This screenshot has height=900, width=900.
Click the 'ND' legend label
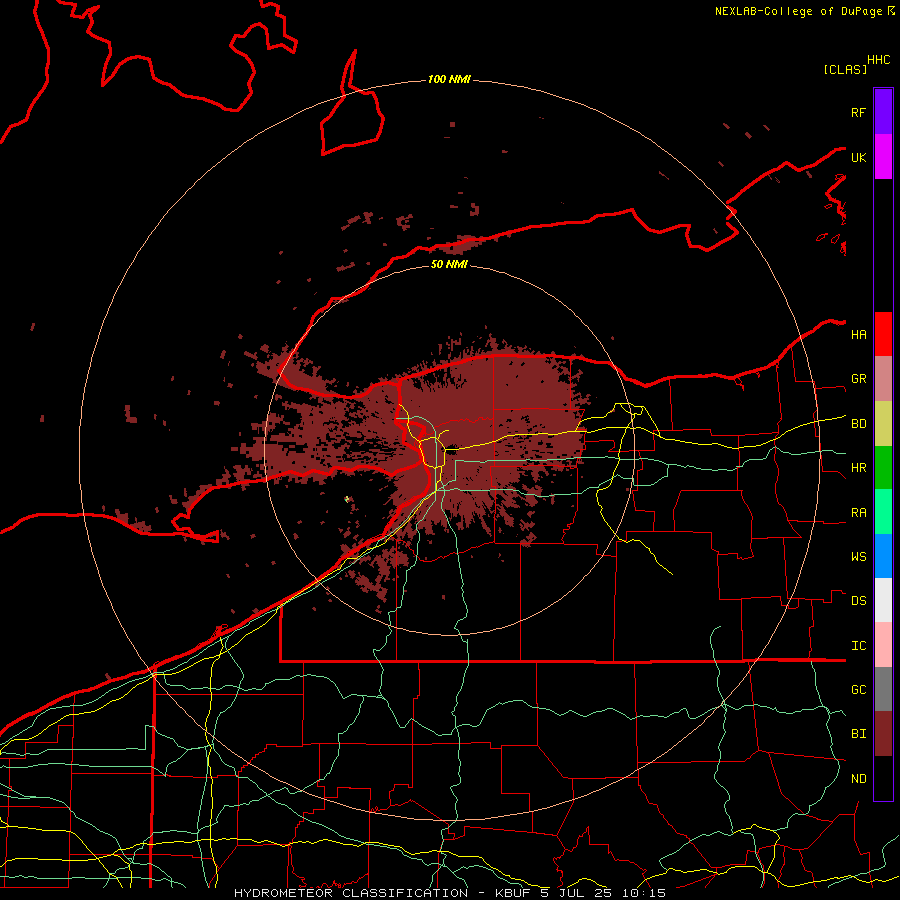[858, 779]
